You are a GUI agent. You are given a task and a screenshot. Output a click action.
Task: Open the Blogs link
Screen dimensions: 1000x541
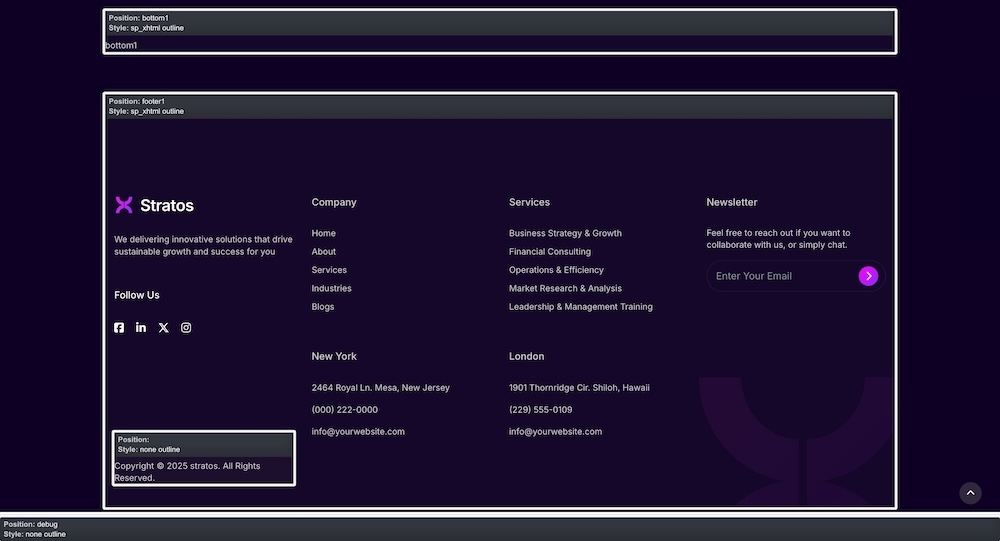point(323,307)
